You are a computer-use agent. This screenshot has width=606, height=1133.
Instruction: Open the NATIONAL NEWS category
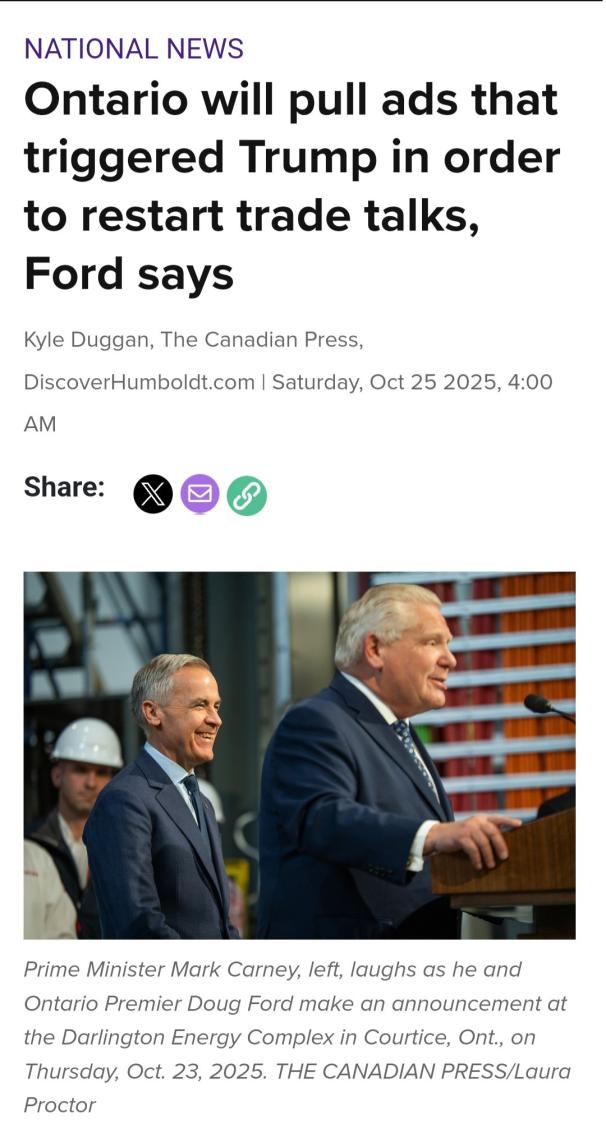click(134, 49)
